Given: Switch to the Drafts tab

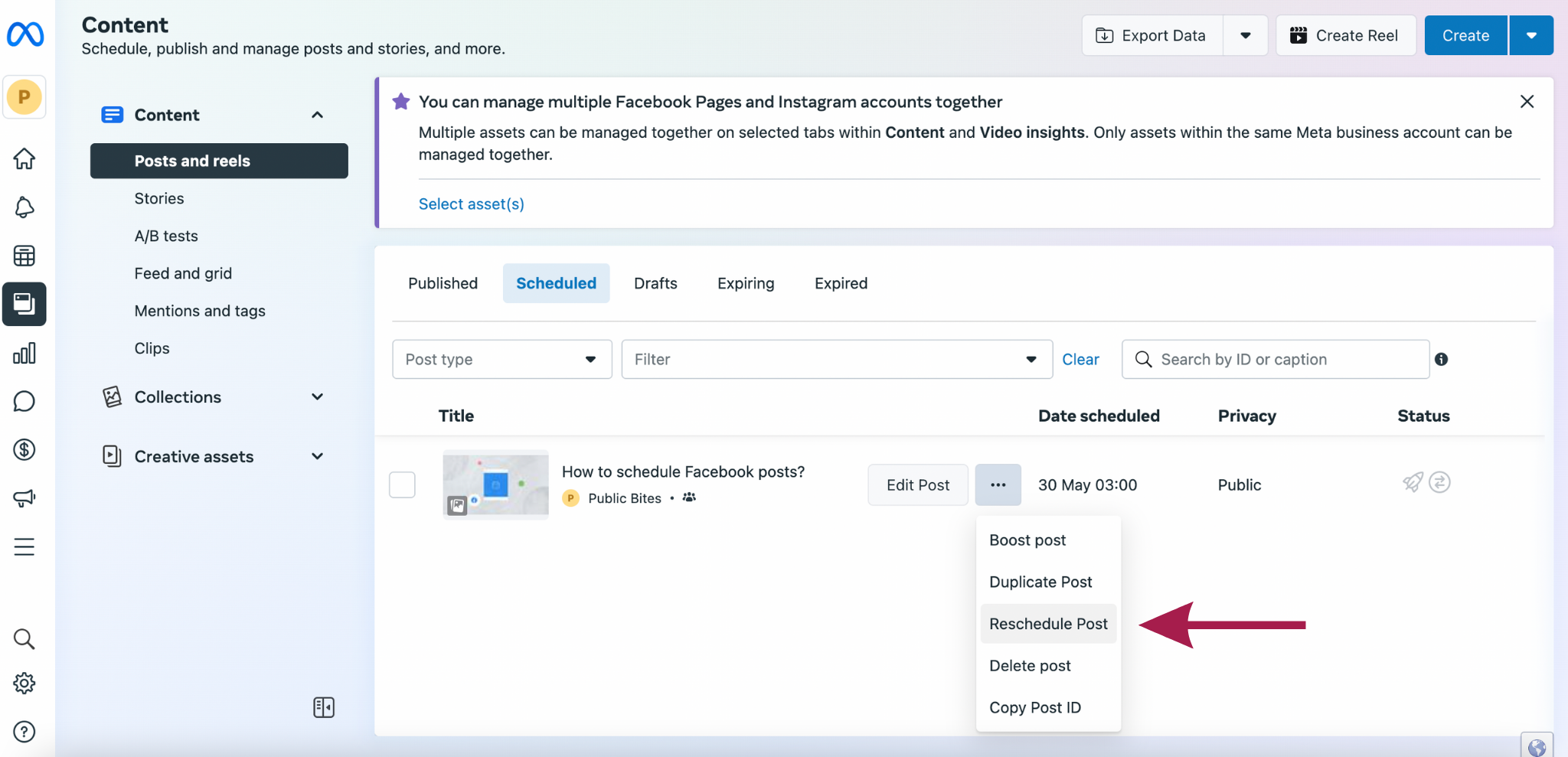Looking at the screenshot, I should (655, 283).
